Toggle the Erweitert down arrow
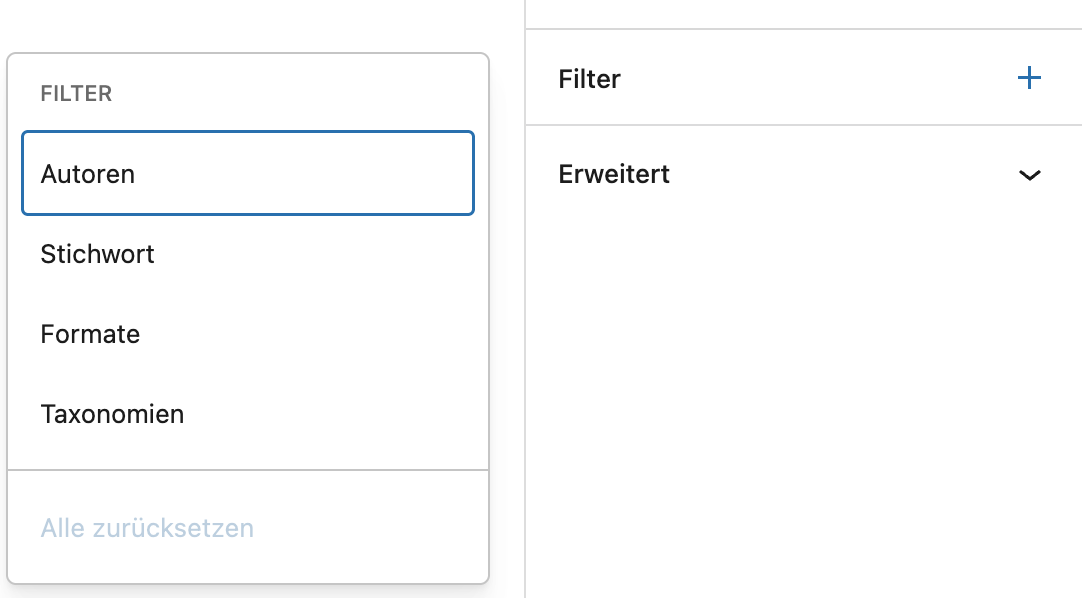1082x598 pixels. pyautogui.click(x=1029, y=175)
